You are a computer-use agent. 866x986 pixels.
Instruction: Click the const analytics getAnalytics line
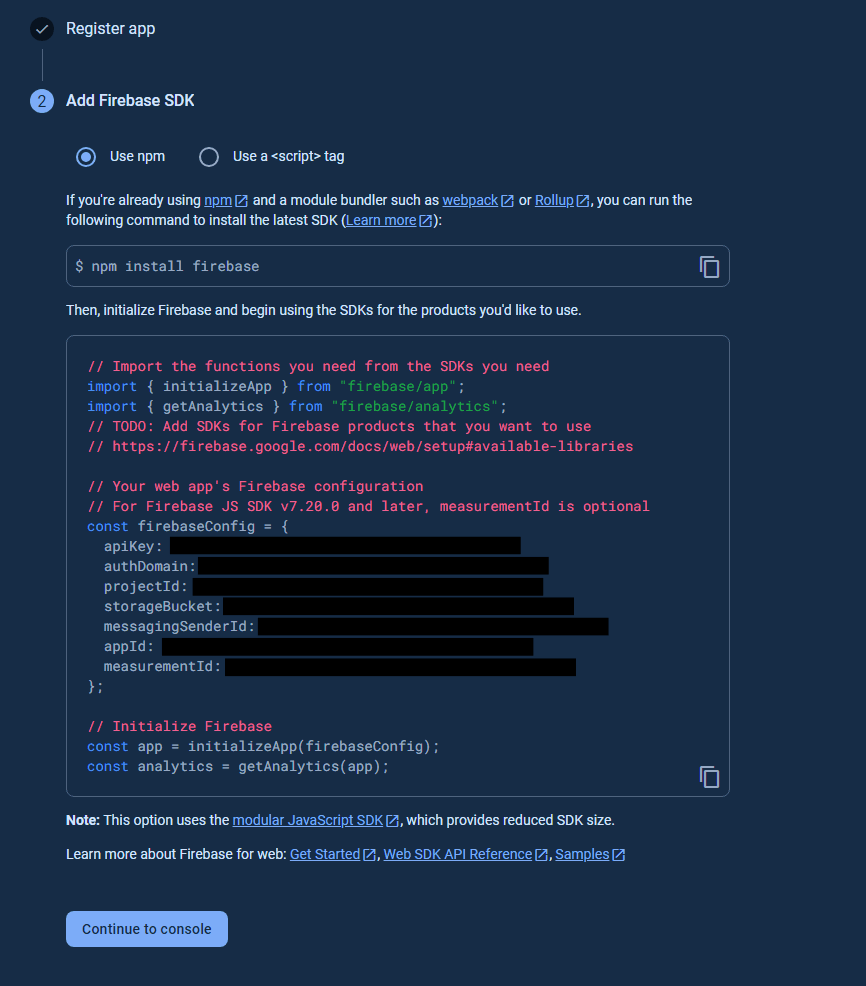point(238,767)
